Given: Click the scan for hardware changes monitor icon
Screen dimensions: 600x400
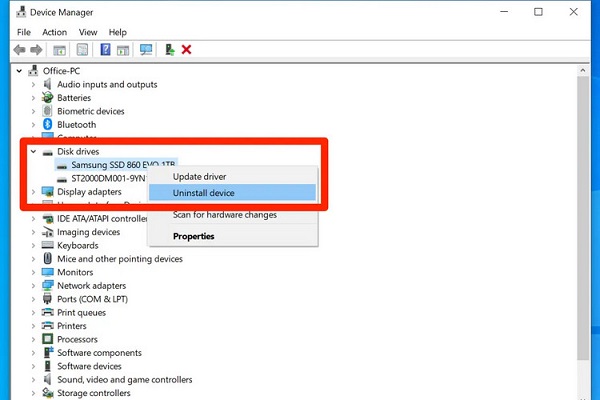Looking at the screenshot, I should click(146, 49).
